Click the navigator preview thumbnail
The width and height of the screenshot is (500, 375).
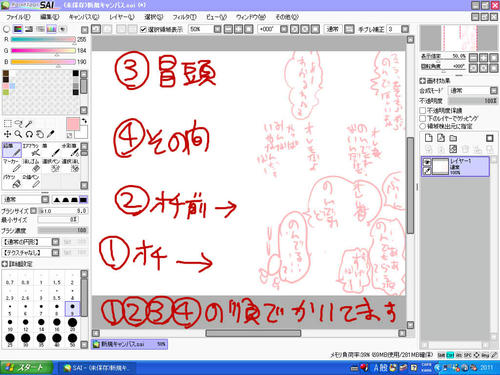(x=459, y=38)
